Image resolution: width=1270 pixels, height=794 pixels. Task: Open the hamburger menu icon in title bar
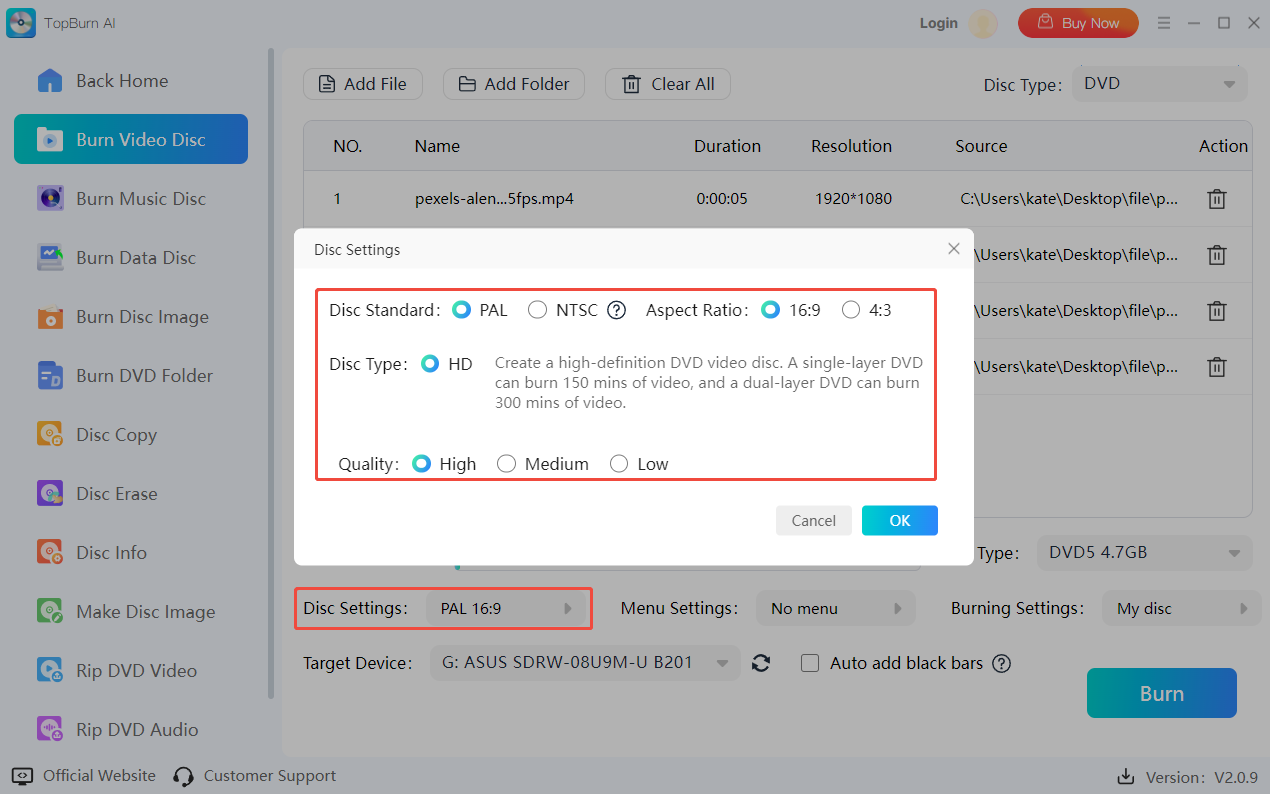1164,23
